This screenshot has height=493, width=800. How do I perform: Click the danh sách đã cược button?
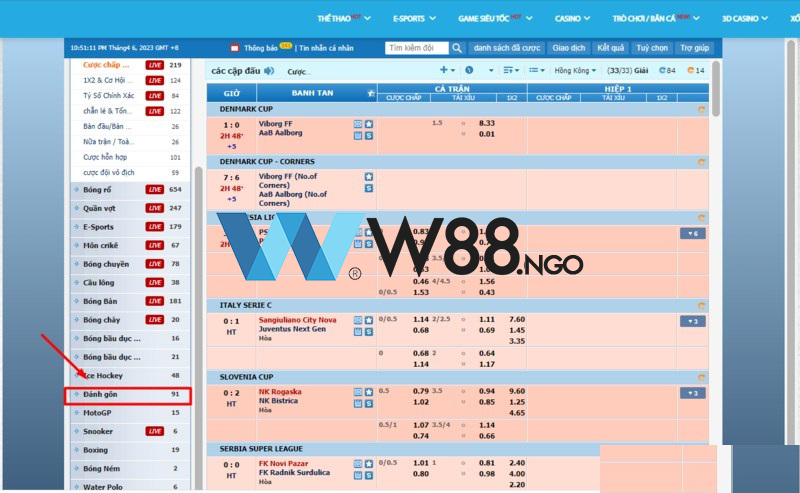pos(507,48)
